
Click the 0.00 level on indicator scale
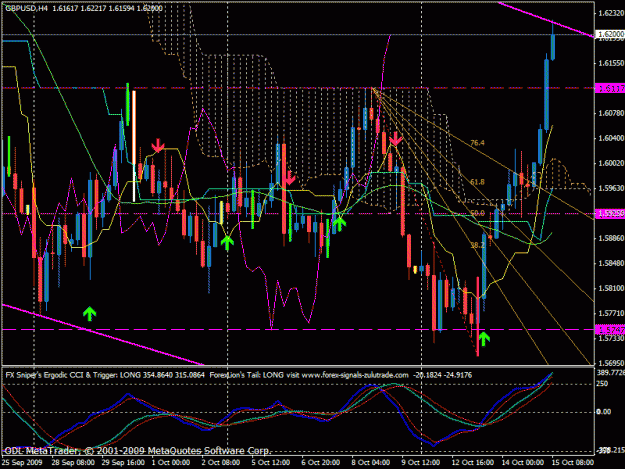603,412
